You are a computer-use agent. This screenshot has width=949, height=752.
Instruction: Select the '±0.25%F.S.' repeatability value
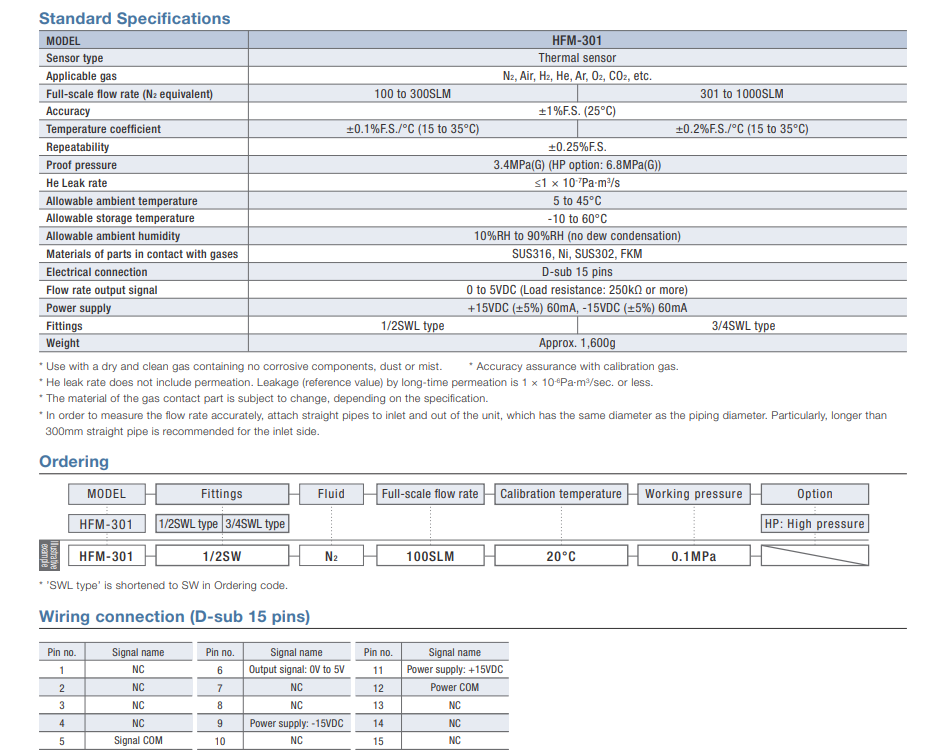point(577,147)
